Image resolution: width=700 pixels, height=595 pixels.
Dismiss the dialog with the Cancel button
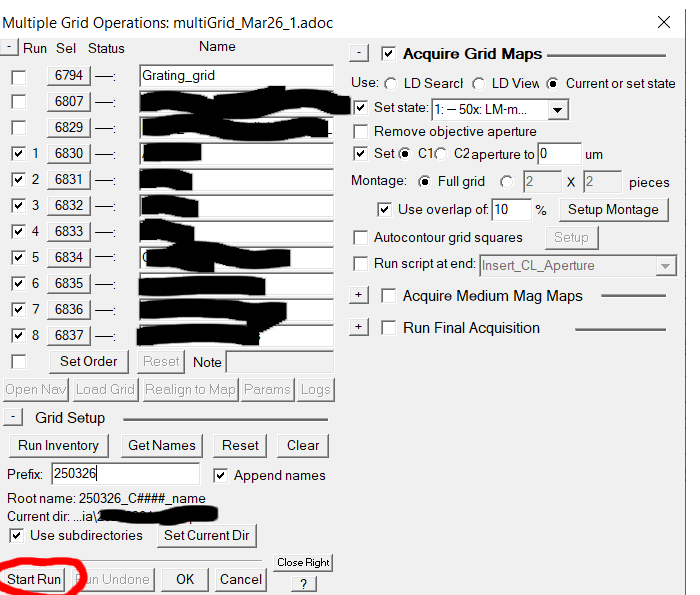point(241,579)
